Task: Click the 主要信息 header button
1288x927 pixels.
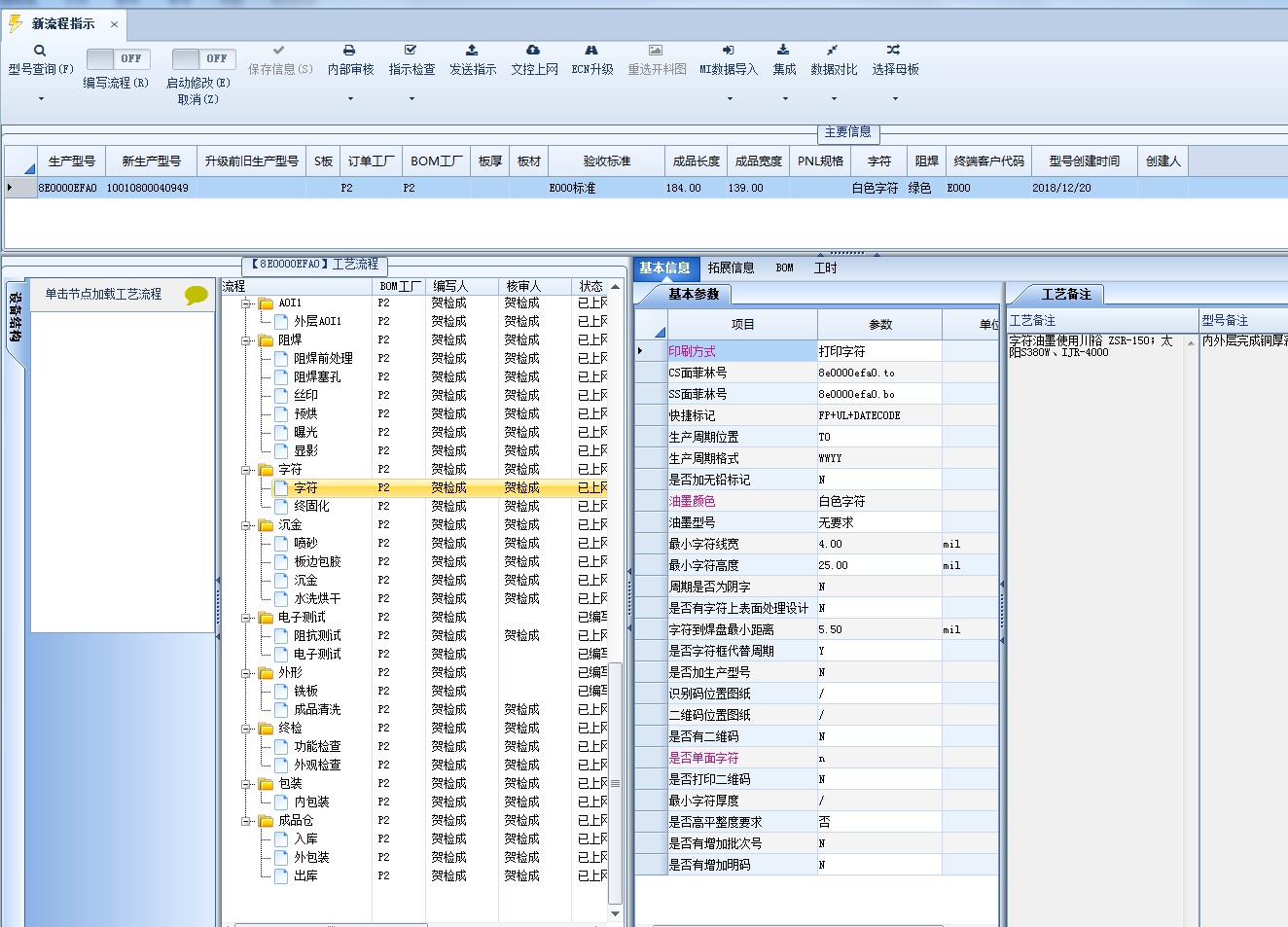Action: click(x=847, y=132)
